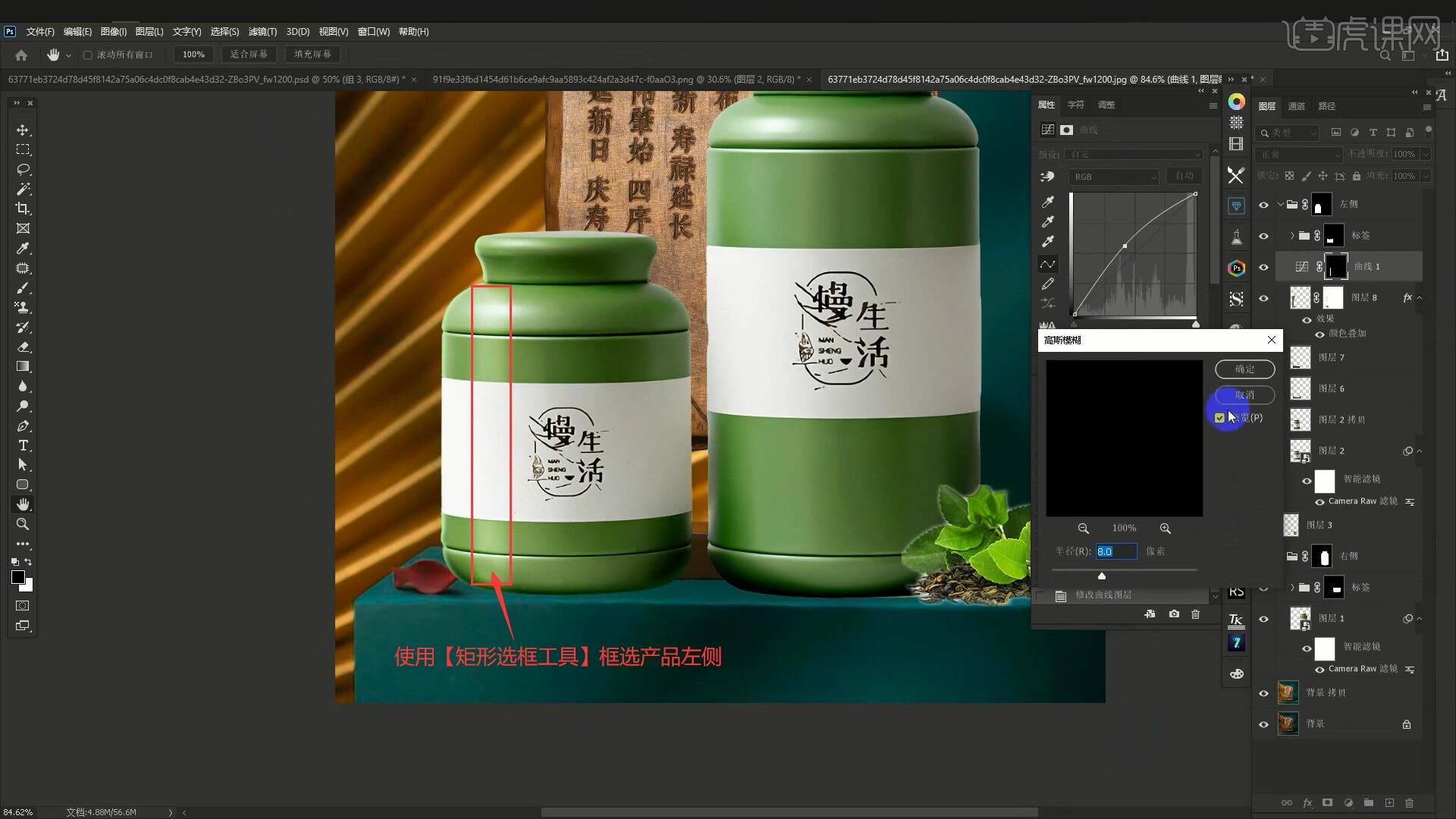This screenshot has height=819, width=1456.
Task: Select the Lasso tool
Action: (23, 169)
